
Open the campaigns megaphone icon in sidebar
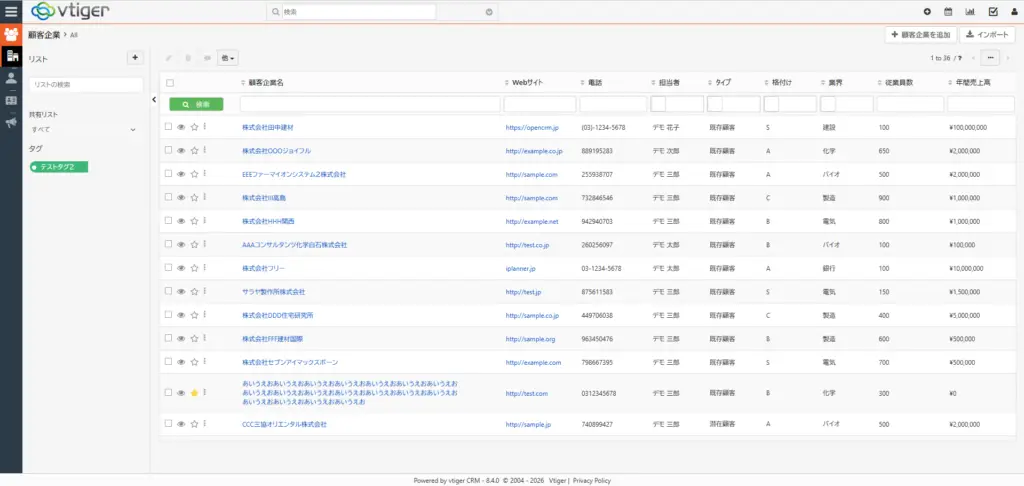tap(11, 123)
